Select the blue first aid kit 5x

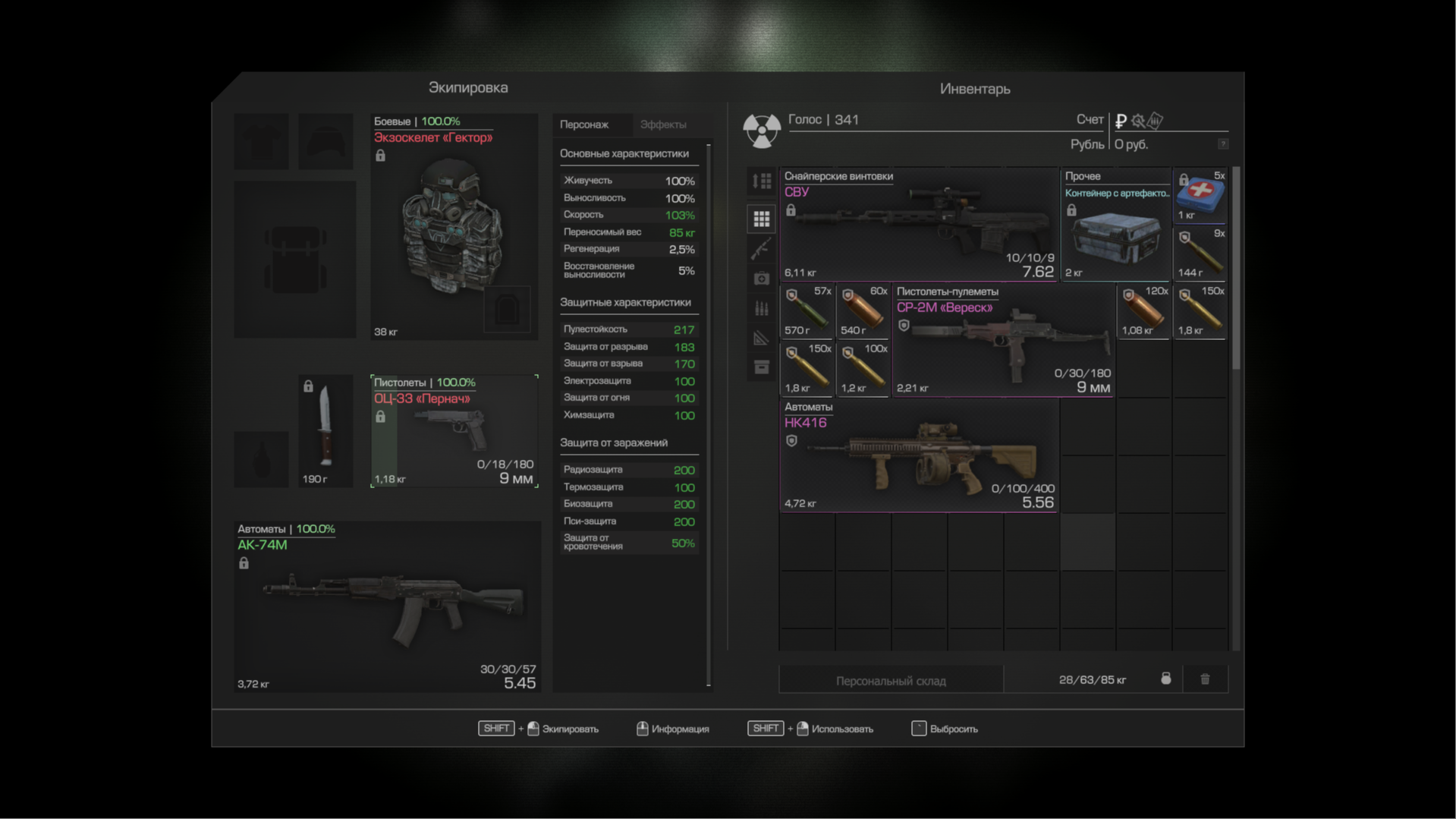(x=1200, y=196)
